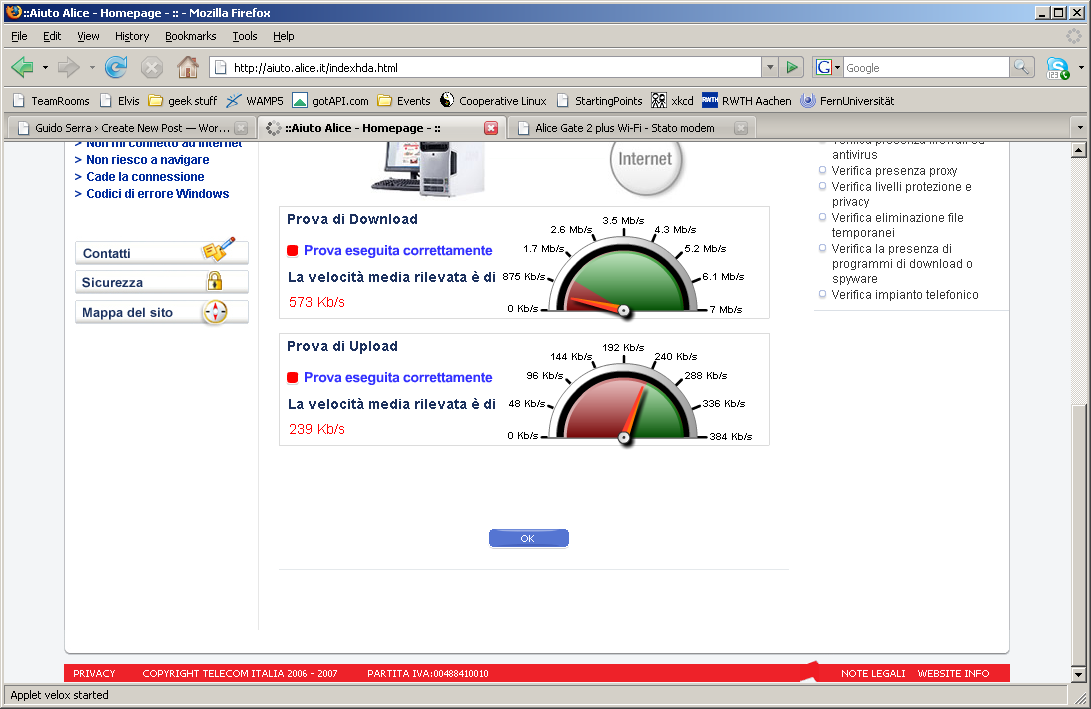
Task: Open the list all tabs dropdown
Action: [1079, 128]
